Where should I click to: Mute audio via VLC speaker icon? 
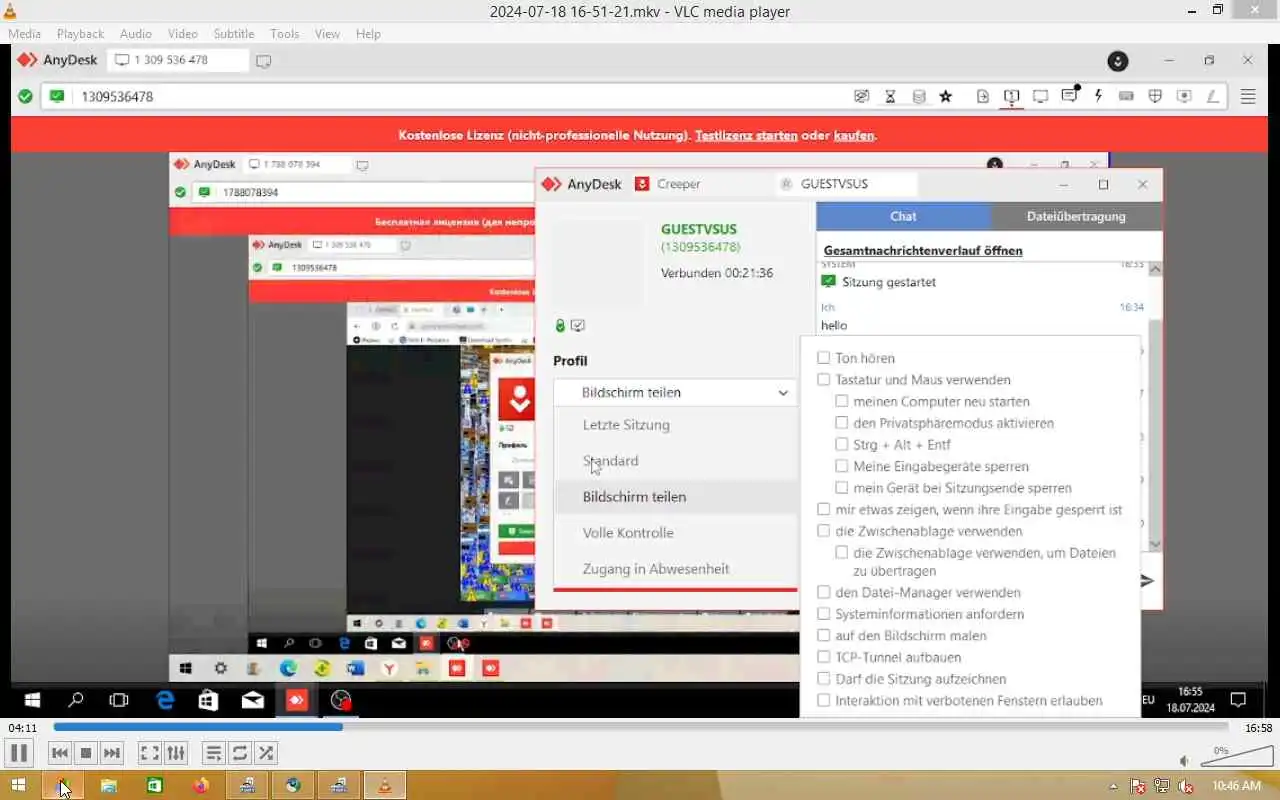pyautogui.click(x=1184, y=762)
